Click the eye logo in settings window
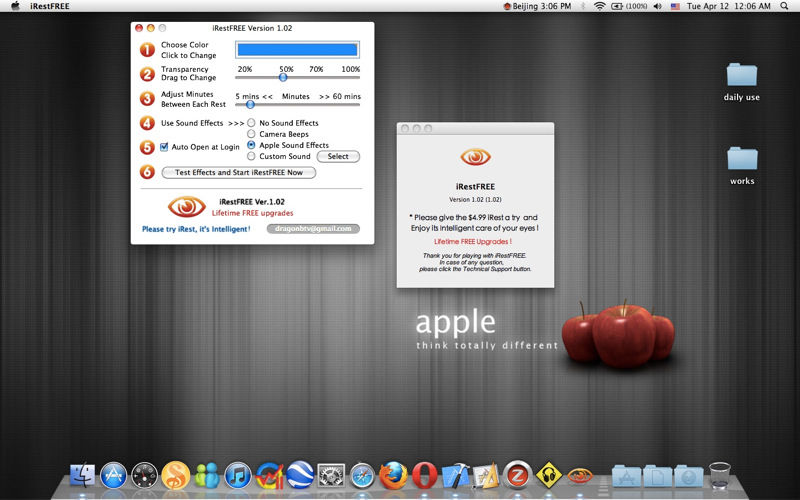The width and height of the screenshot is (800, 500). click(187, 207)
